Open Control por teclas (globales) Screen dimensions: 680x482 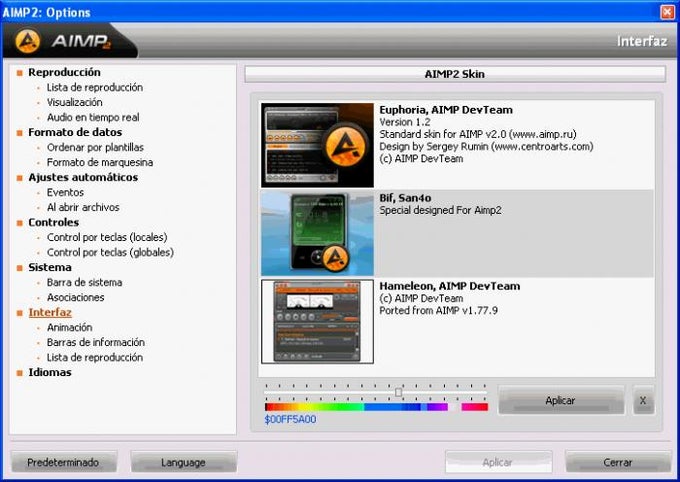[110, 252]
